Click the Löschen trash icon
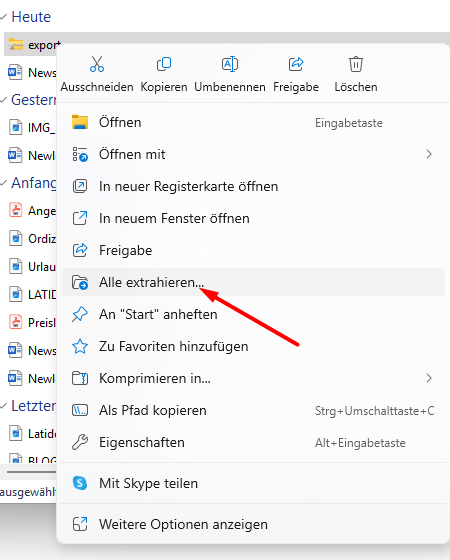Image resolution: width=450 pixels, height=560 pixels. (356, 64)
